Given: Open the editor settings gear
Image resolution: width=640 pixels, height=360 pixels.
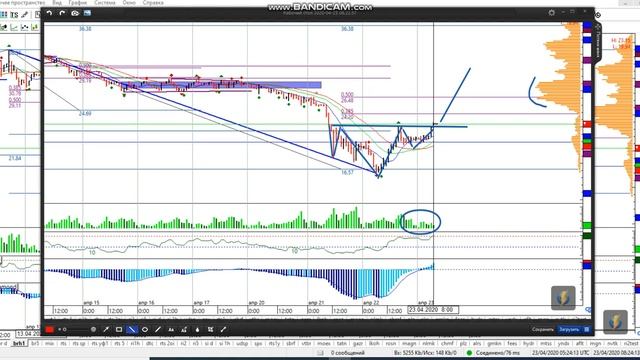Looking at the screenshot, I should (551, 13).
